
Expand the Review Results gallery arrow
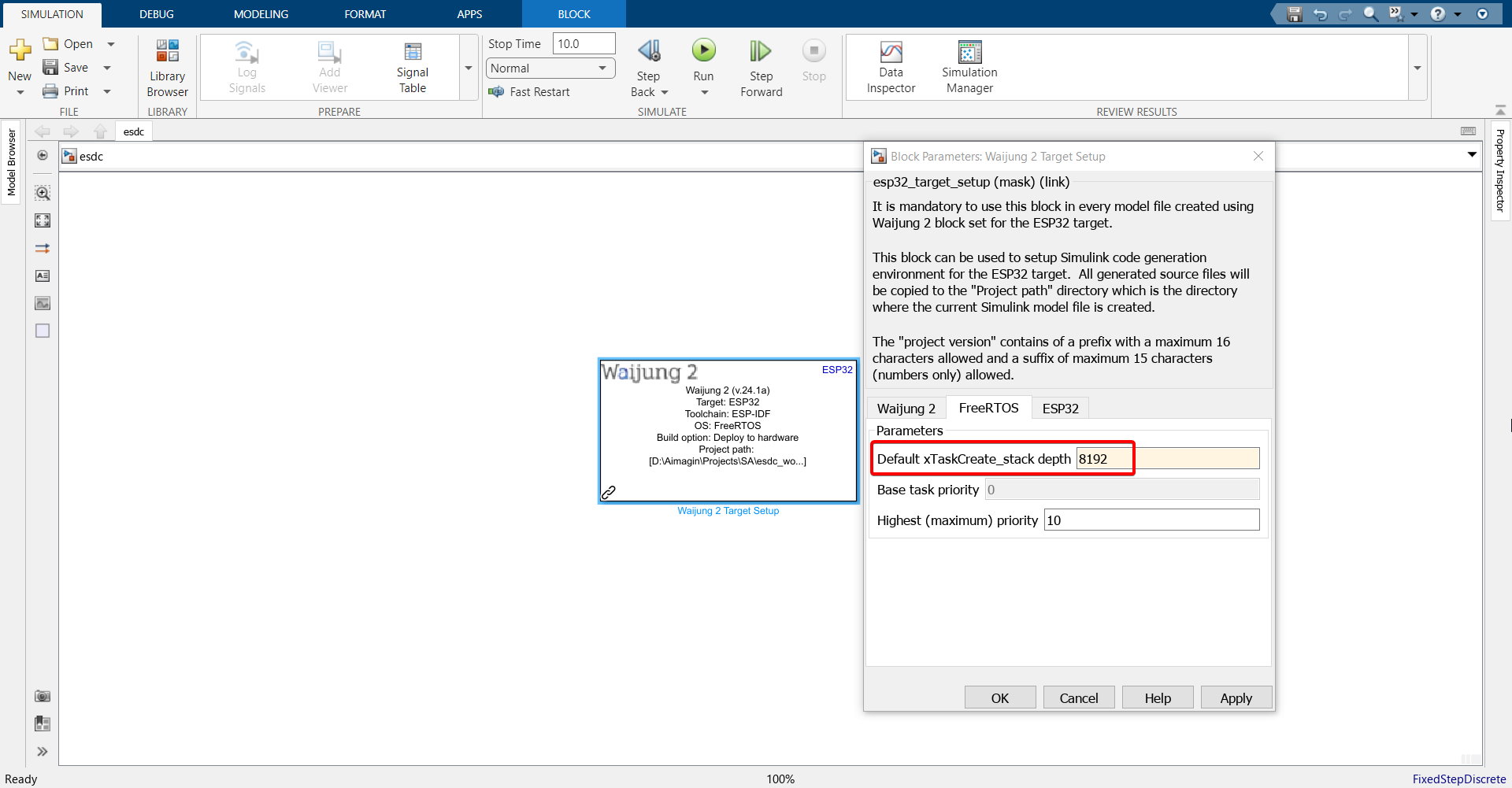pos(1417,68)
